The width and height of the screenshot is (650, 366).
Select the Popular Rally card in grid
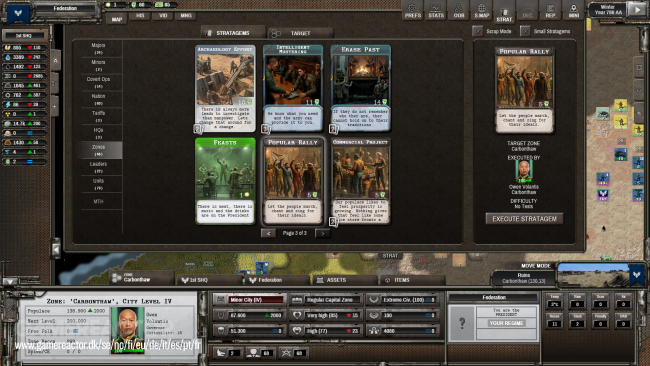coord(293,181)
